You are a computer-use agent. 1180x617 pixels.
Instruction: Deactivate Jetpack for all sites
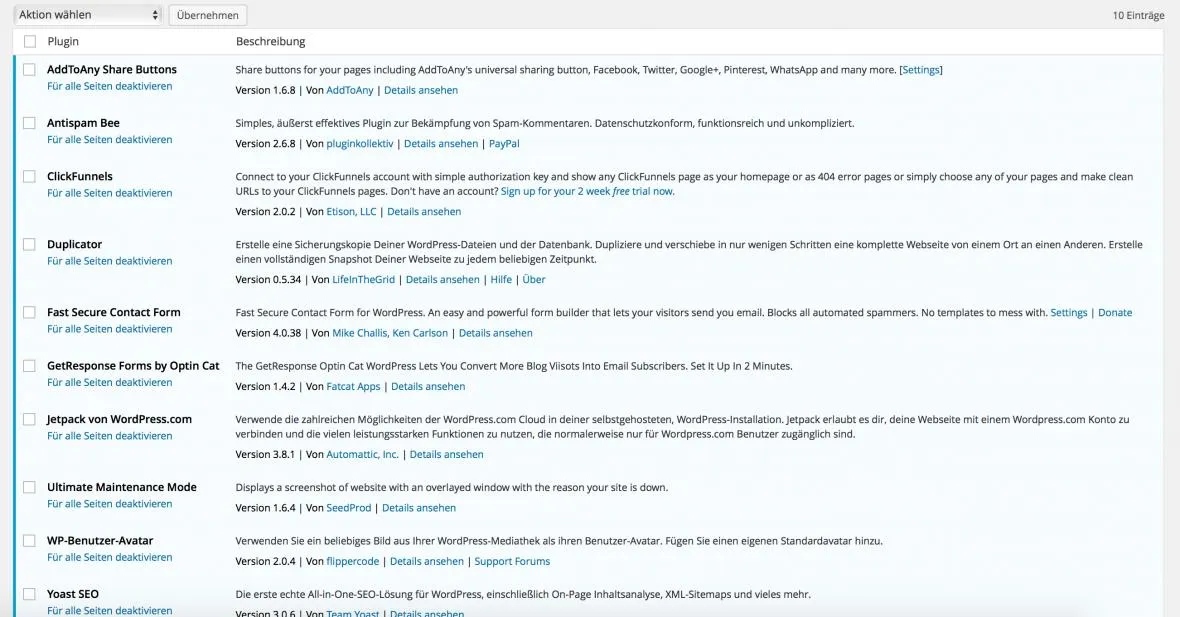click(x=110, y=436)
